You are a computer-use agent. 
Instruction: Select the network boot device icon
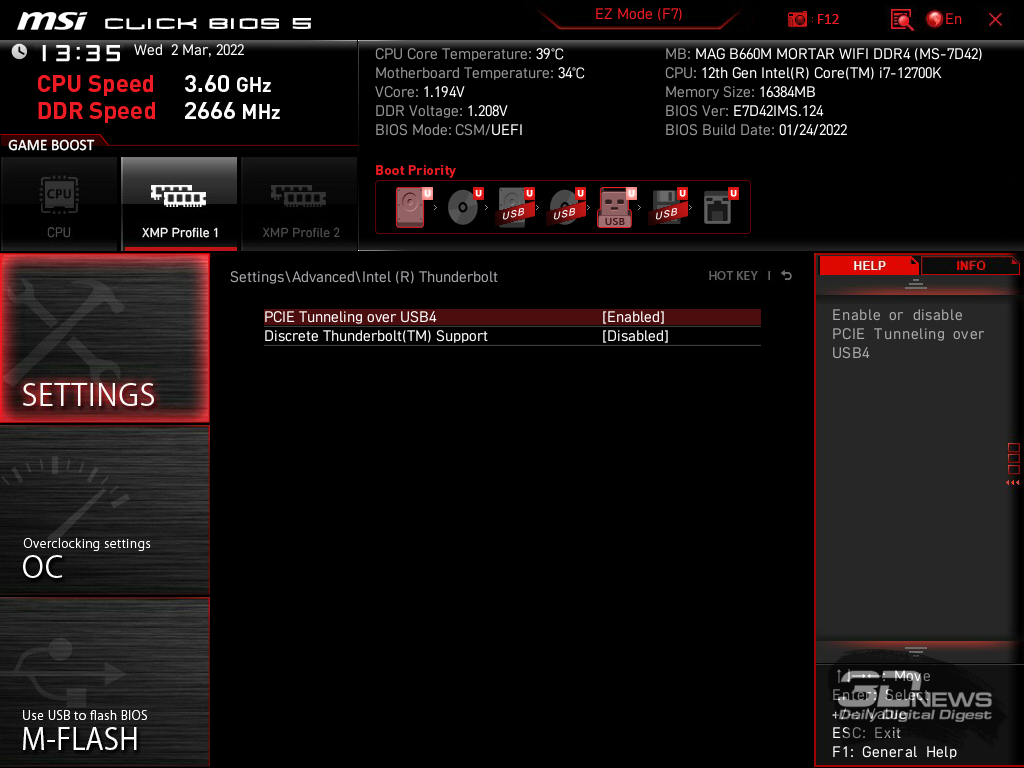(719, 207)
